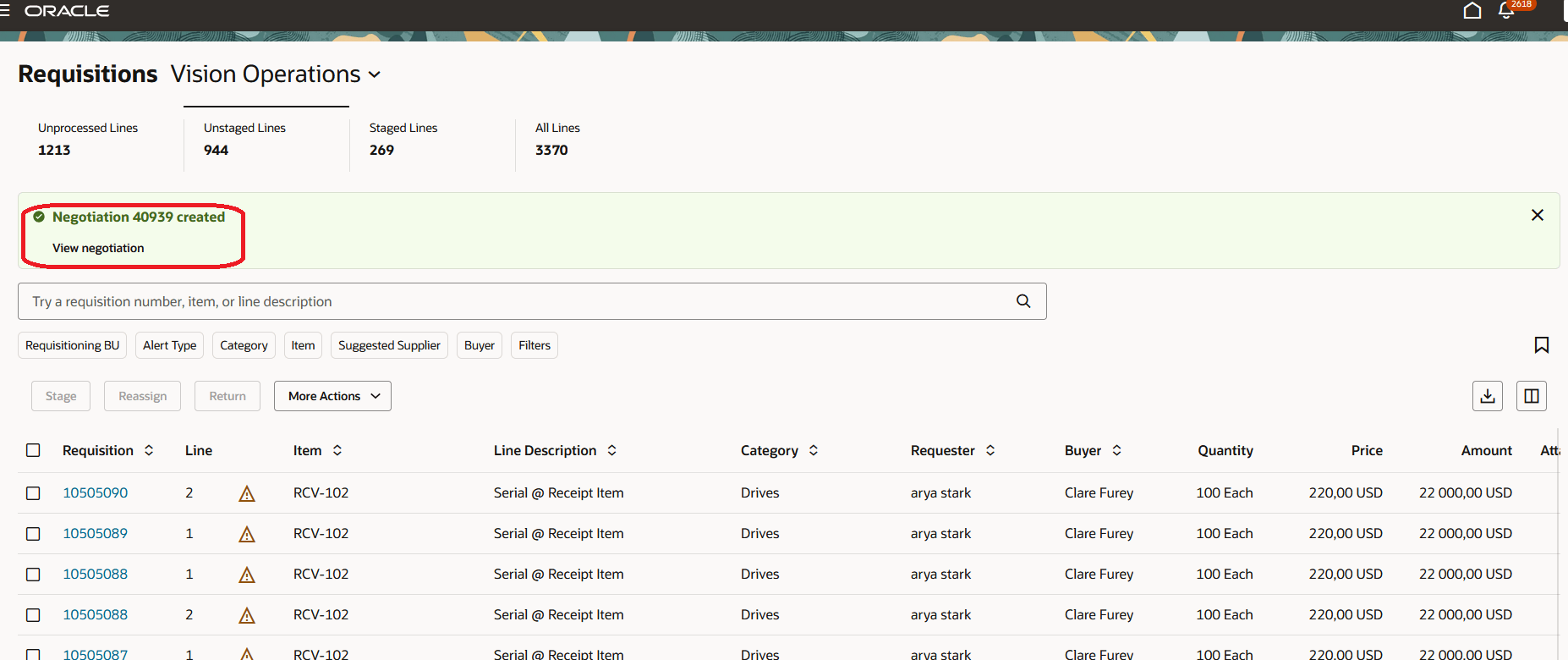Click the Stage button

pyautogui.click(x=61, y=396)
